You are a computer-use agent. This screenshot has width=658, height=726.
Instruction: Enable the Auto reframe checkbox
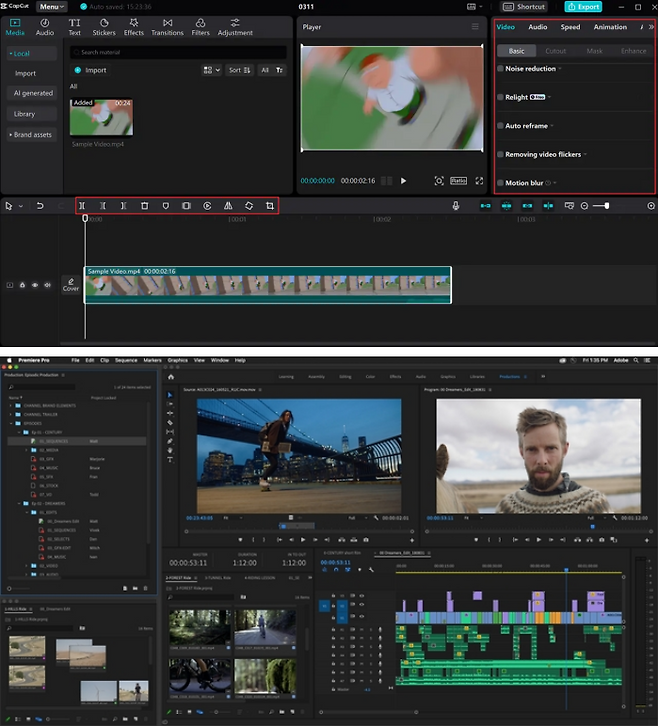pos(501,126)
